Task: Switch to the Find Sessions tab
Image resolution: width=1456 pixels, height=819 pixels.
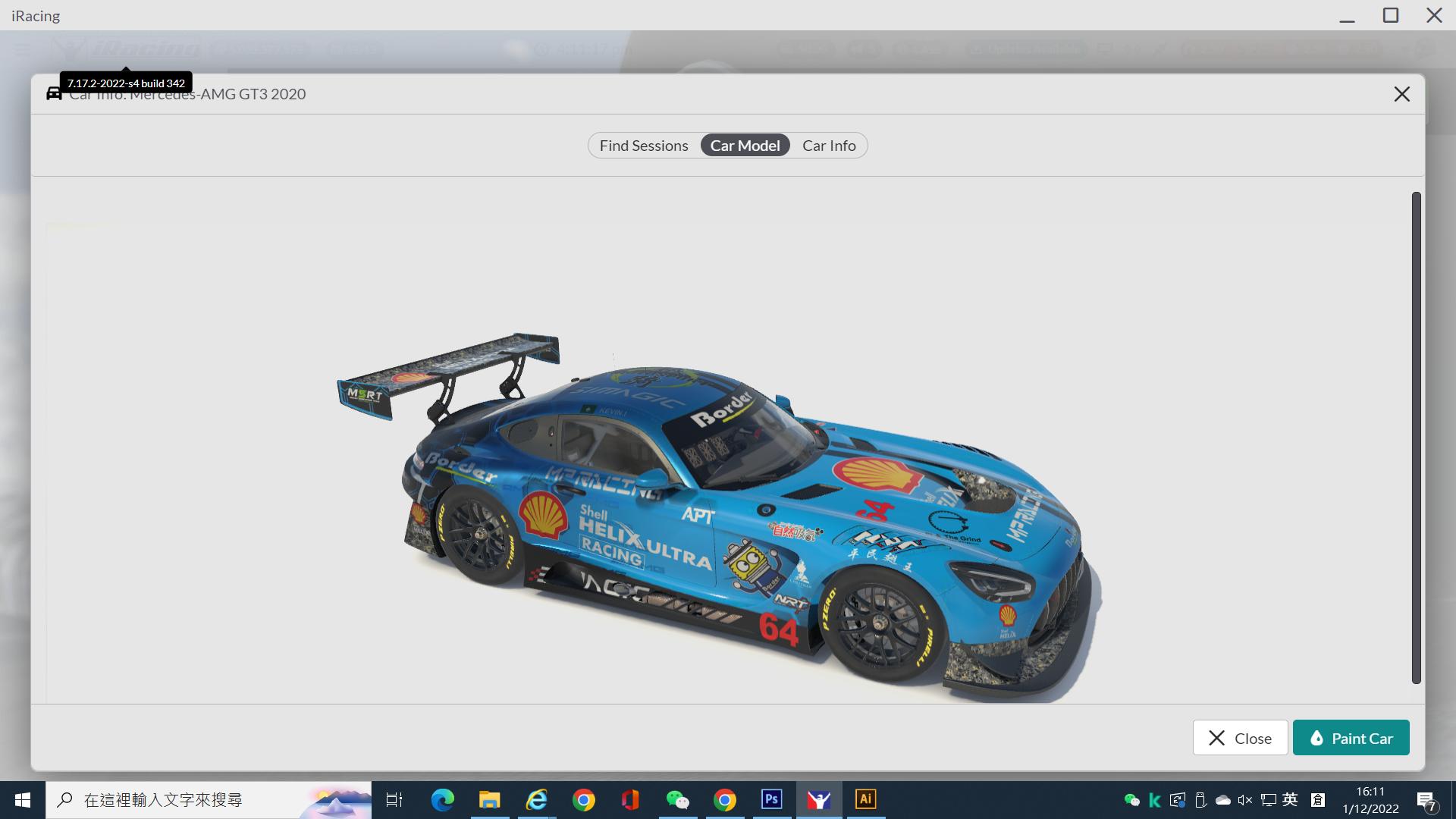Action: coord(644,145)
